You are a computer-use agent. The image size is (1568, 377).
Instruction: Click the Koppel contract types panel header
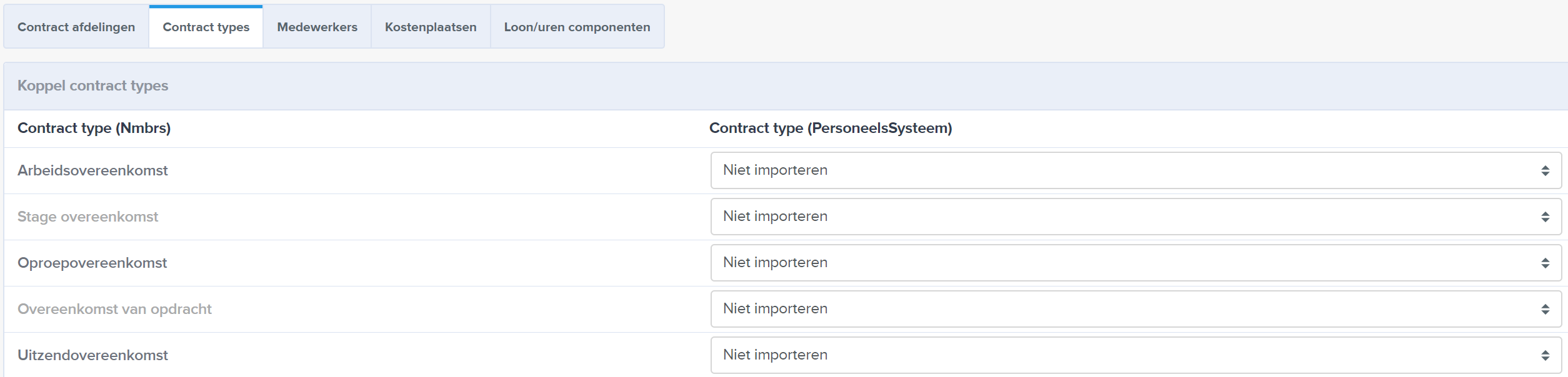(786, 86)
